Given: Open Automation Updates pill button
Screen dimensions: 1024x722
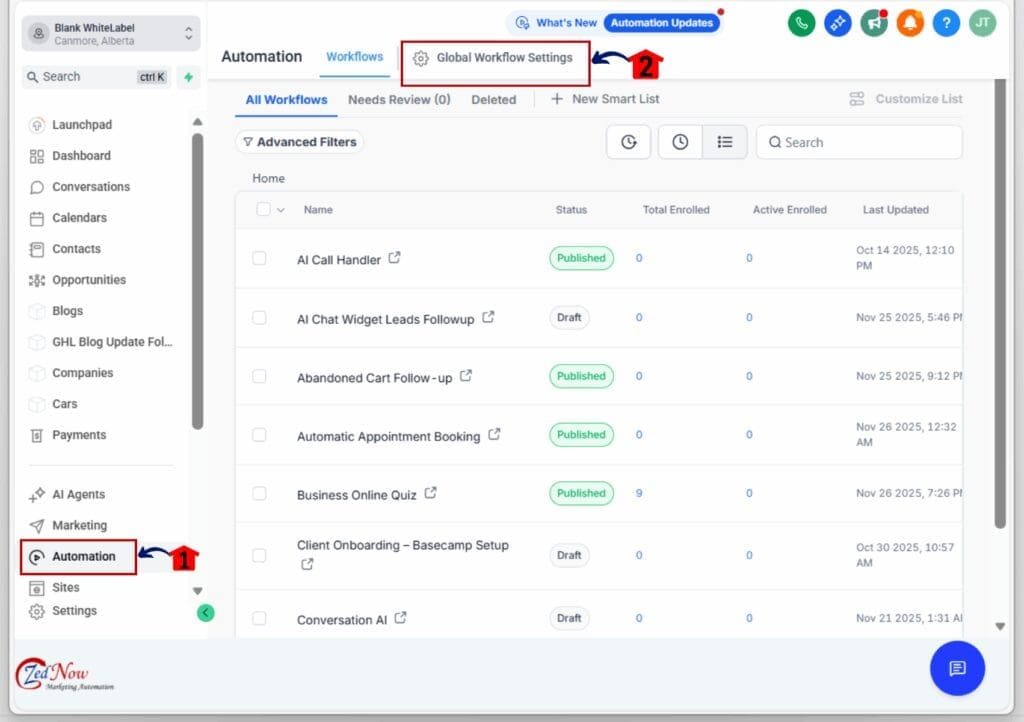Looking at the screenshot, I should click(x=662, y=23).
